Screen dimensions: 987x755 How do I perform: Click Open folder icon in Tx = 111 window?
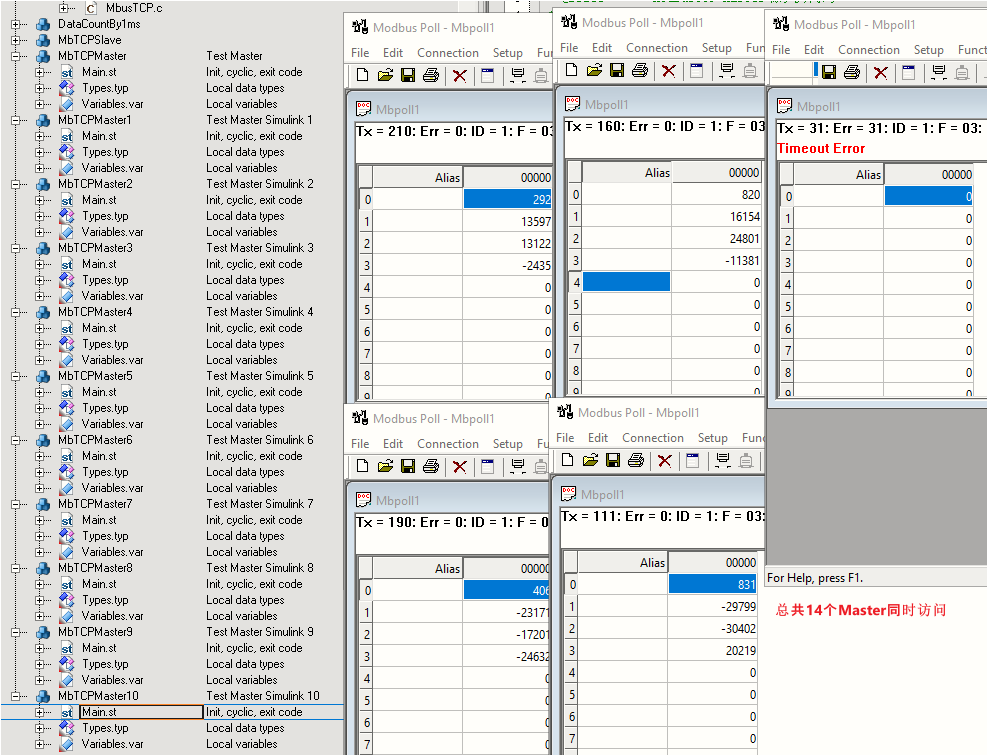pyautogui.click(x=590, y=460)
